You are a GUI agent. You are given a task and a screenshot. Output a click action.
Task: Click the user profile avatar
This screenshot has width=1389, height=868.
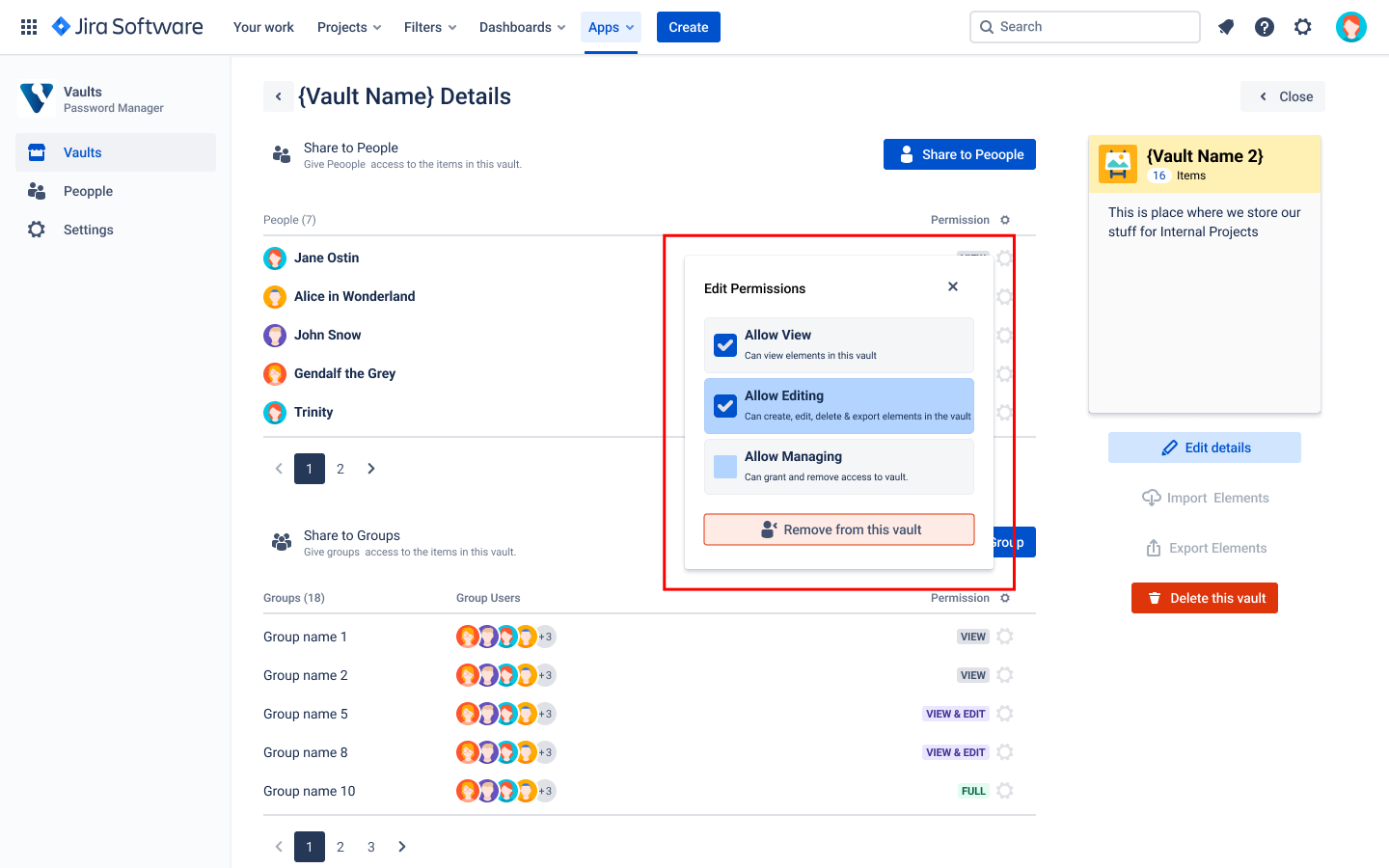pos(1350,27)
